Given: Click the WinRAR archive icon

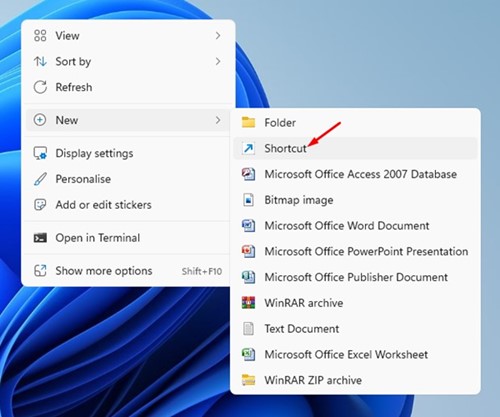Looking at the screenshot, I should [248, 303].
